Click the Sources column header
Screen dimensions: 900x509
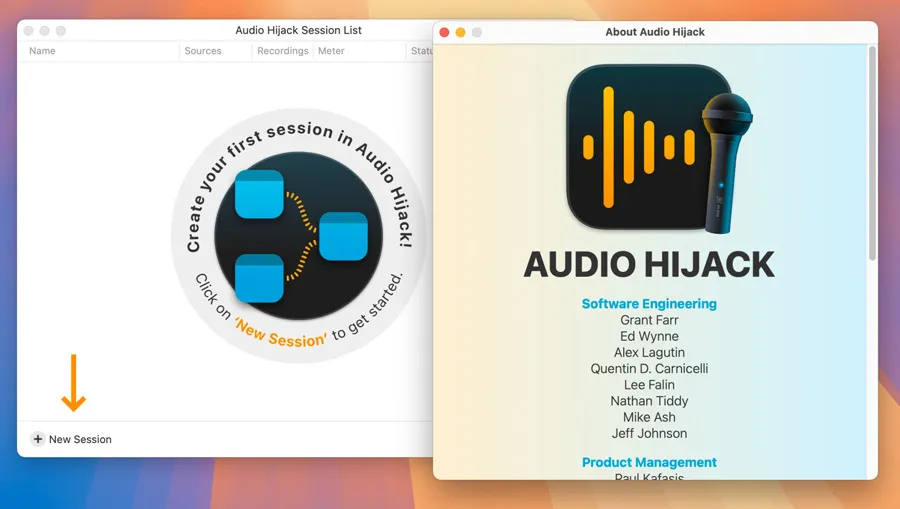(203, 51)
